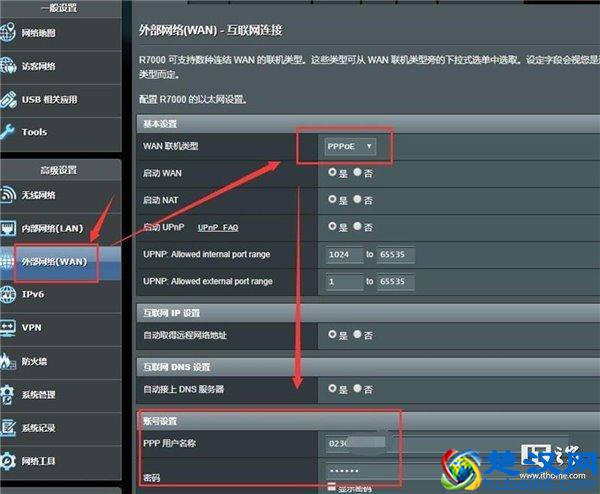This screenshot has width=600, height=494.
Task: Click the 系统记录 log icon
Action: pyautogui.click(x=8, y=427)
